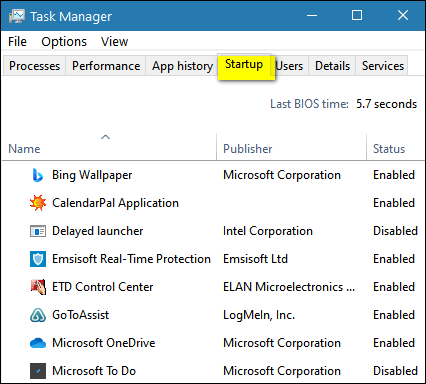426x384 pixels.
Task: Open the Options menu
Action: 64,42
